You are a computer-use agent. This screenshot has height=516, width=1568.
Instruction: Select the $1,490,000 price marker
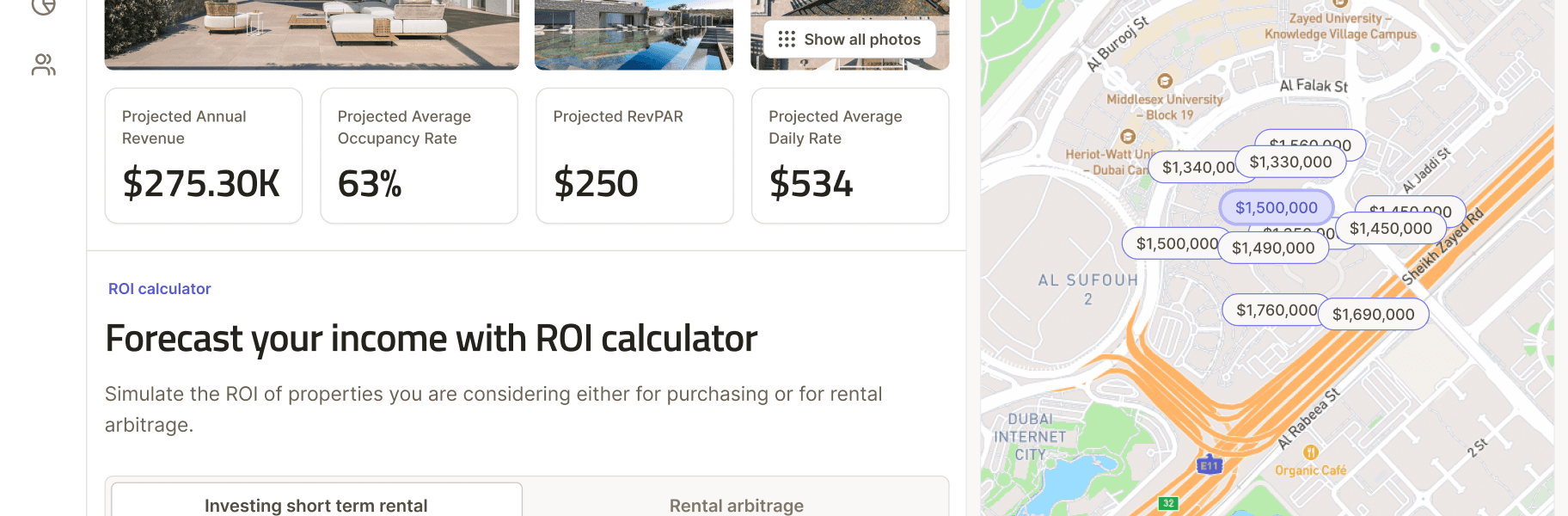point(1273,248)
